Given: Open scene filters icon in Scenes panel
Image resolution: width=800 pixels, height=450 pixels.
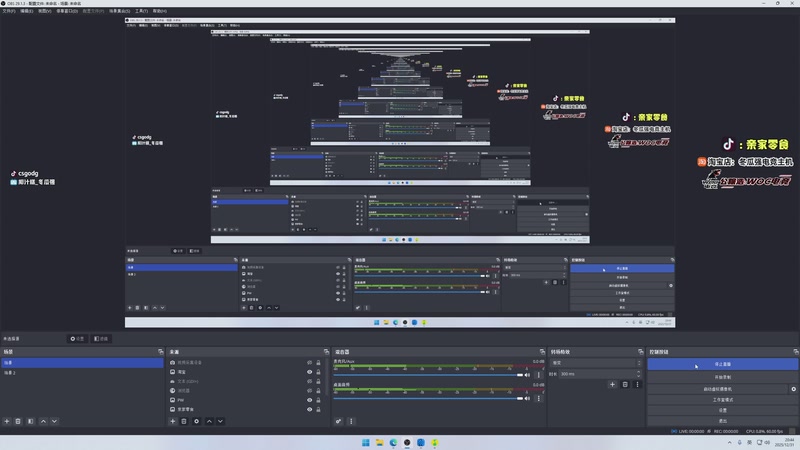Looking at the screenshot, I should pos(31,421).
